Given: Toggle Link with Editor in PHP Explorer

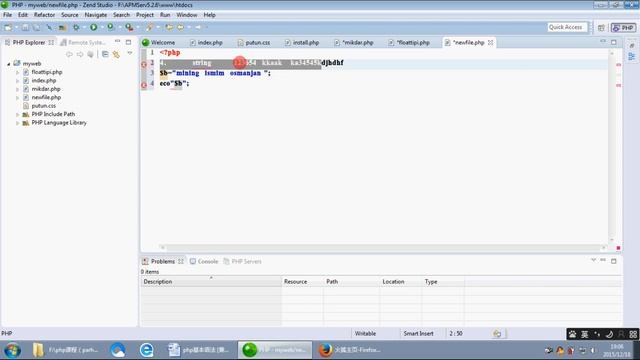Looking at the screenshot, I should click(116, 54).
